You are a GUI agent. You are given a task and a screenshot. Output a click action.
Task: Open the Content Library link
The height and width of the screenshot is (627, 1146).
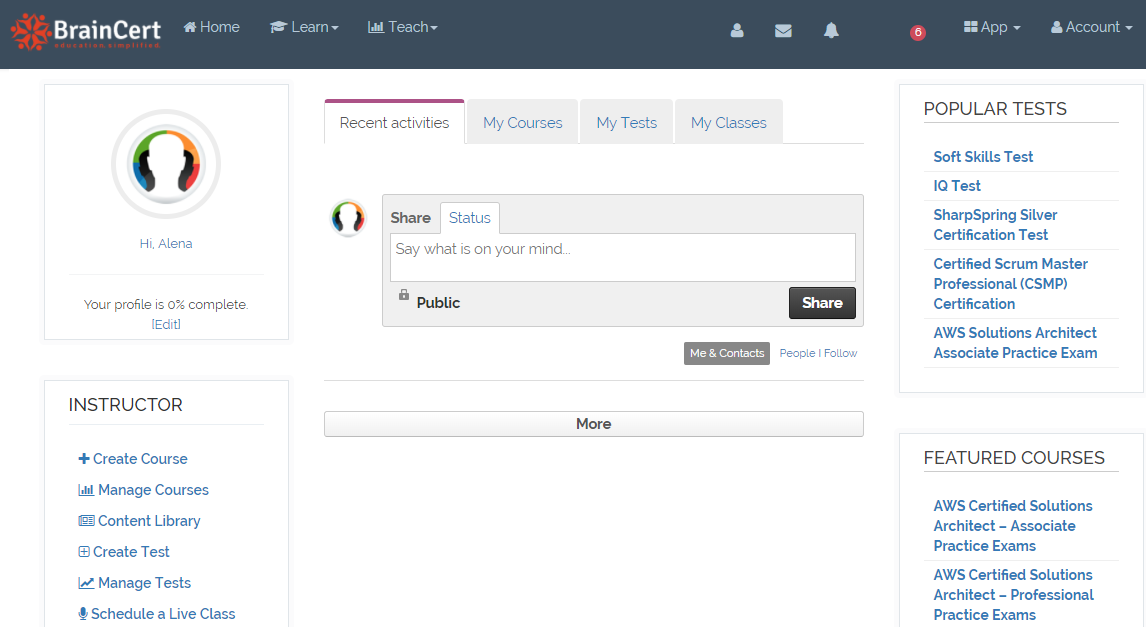[x=139, y=521]
